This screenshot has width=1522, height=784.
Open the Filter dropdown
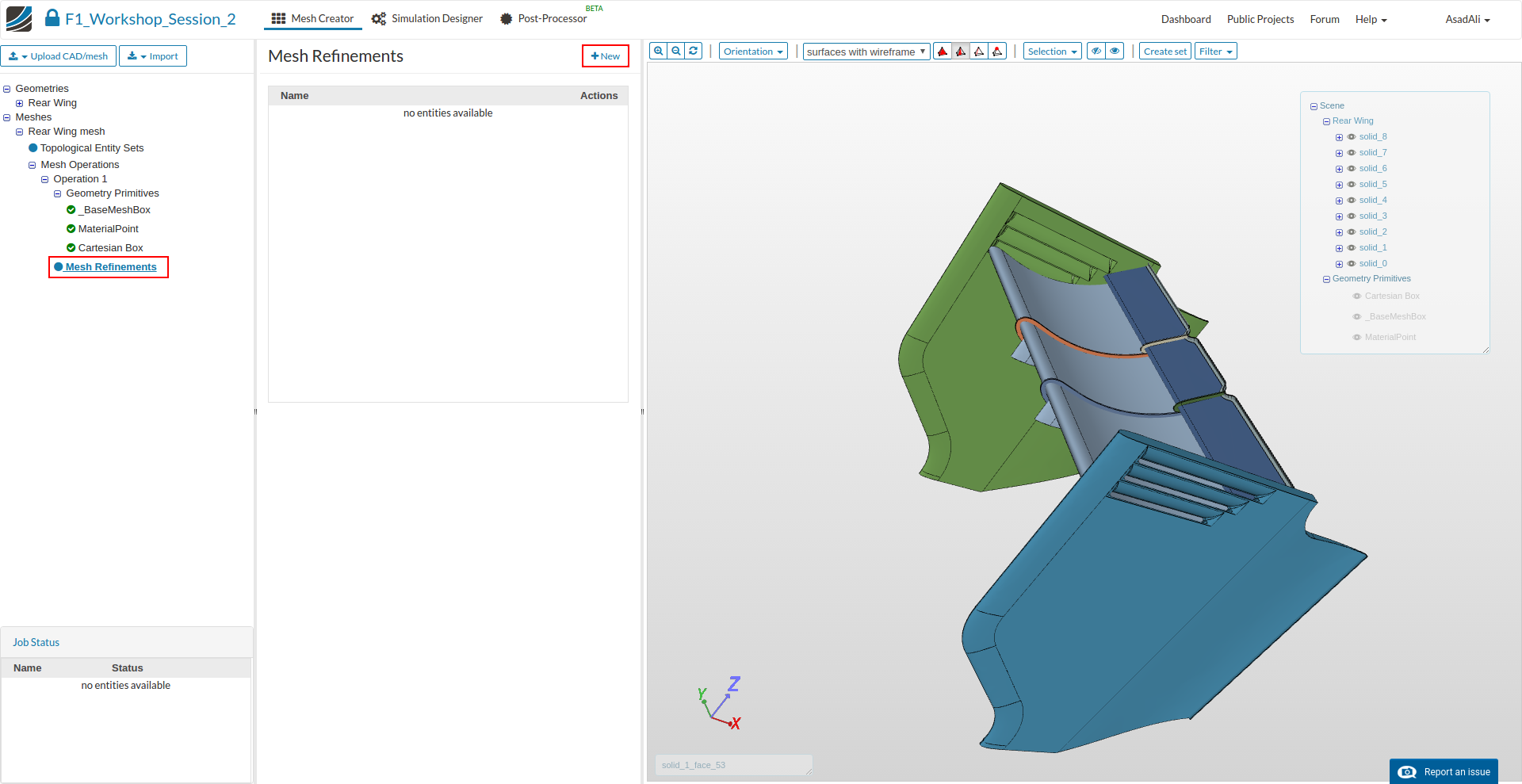pyautogui.click(x=1216, y=52)
